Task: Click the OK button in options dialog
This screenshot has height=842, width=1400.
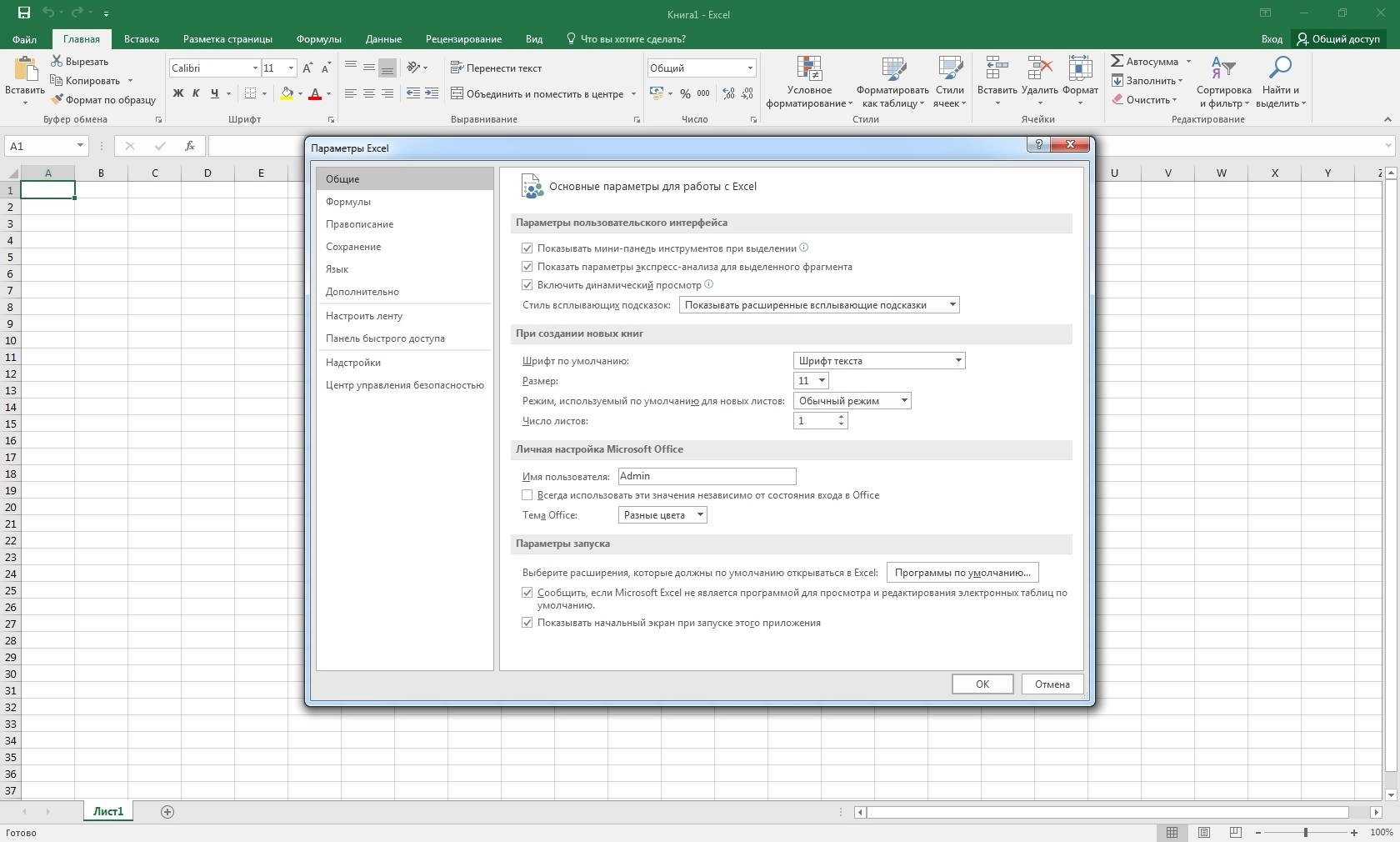Action: tap(982, 684)
